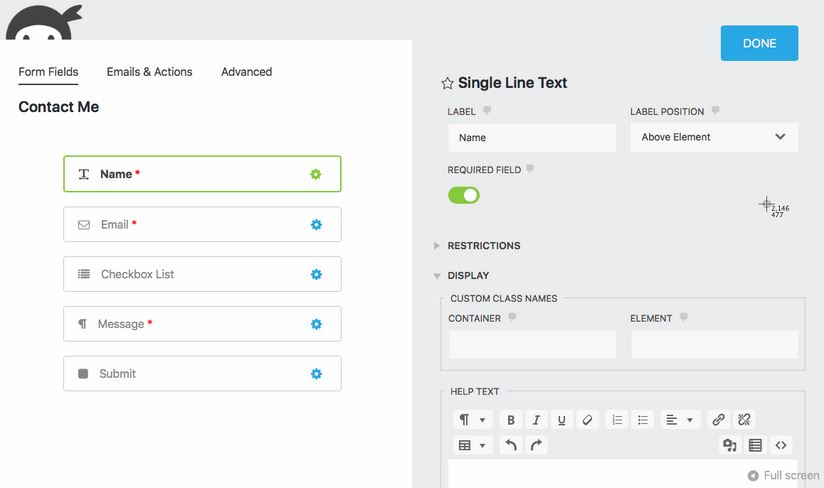Switch to Emails & Actions tab

click(x=149, y=72)
